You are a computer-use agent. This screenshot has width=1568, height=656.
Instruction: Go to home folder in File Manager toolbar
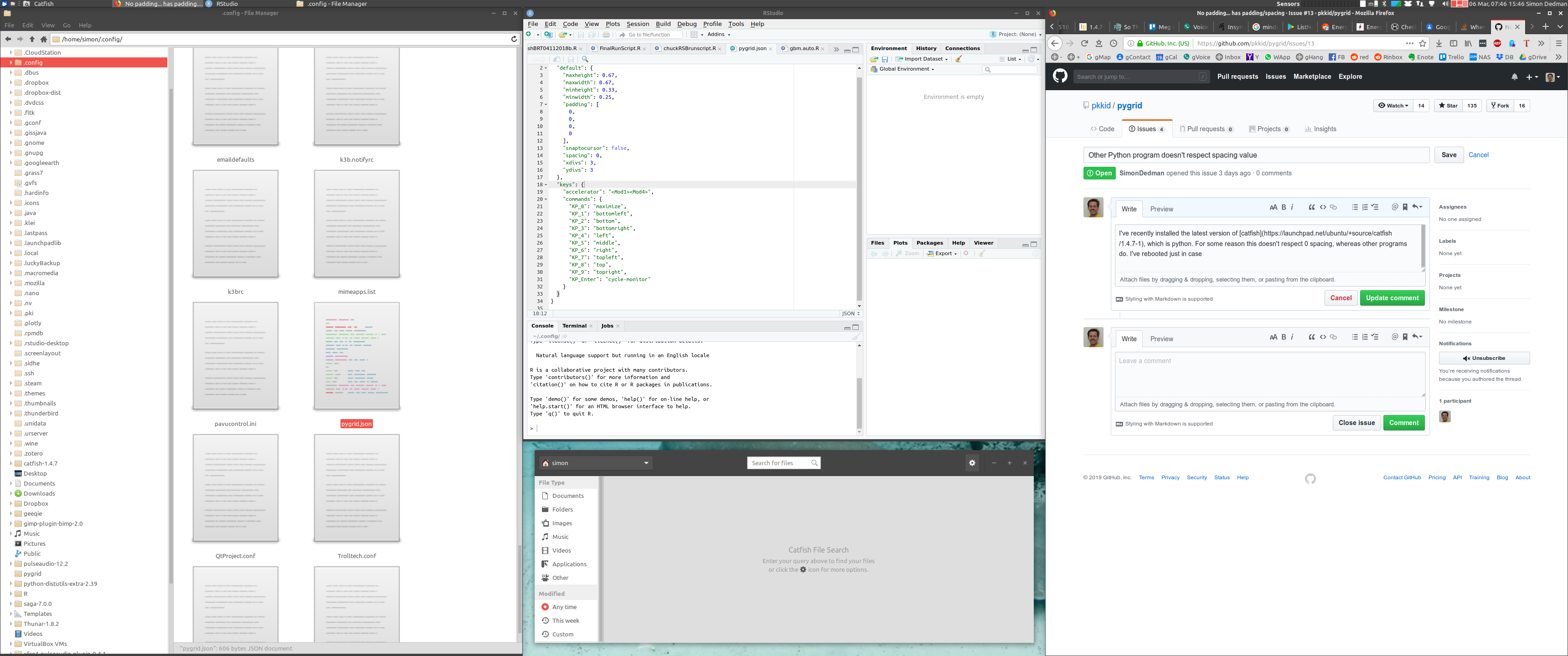click(44, 39)
